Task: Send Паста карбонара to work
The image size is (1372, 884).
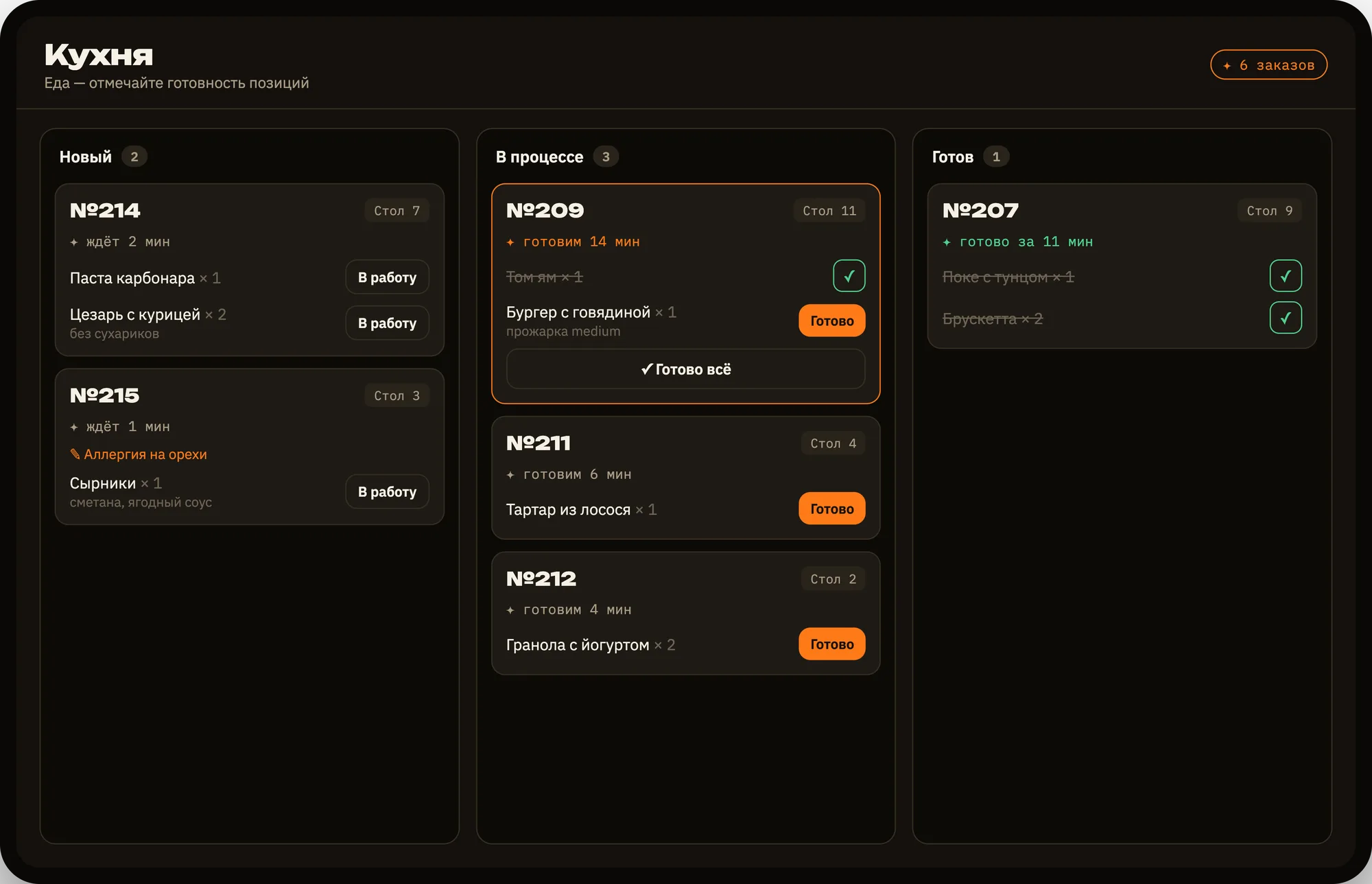Action: 387,277
